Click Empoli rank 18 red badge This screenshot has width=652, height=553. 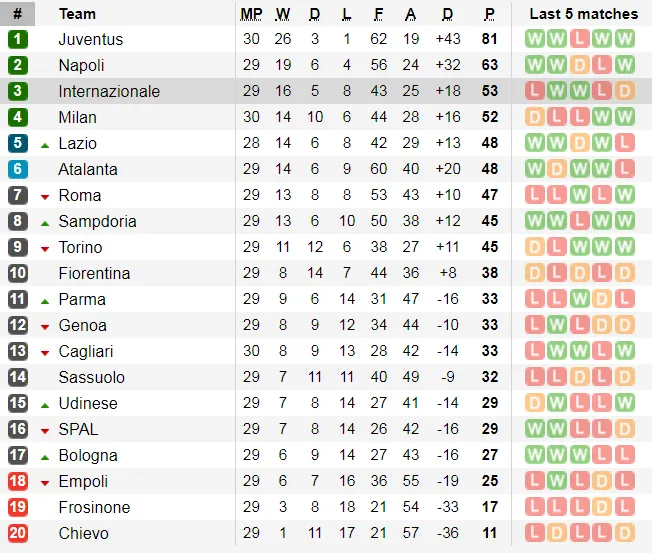(x=18, y=481)
